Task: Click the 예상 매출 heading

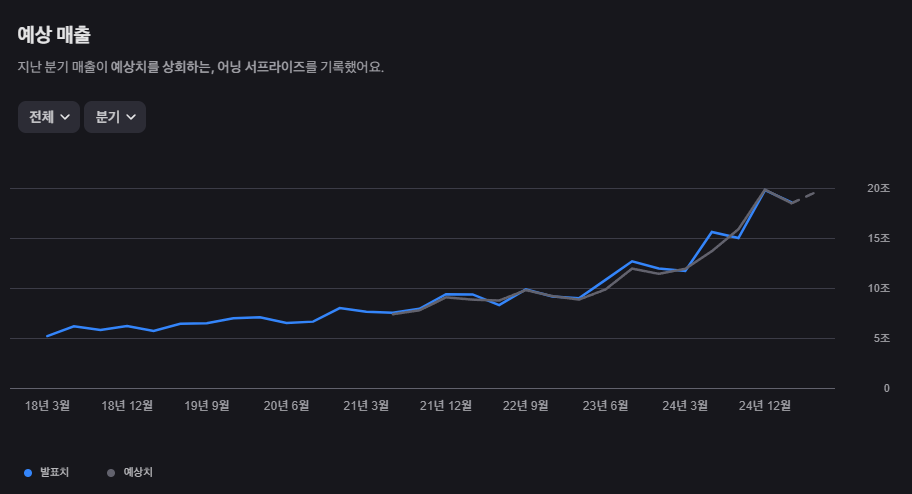Action: [x=54, y=35]
